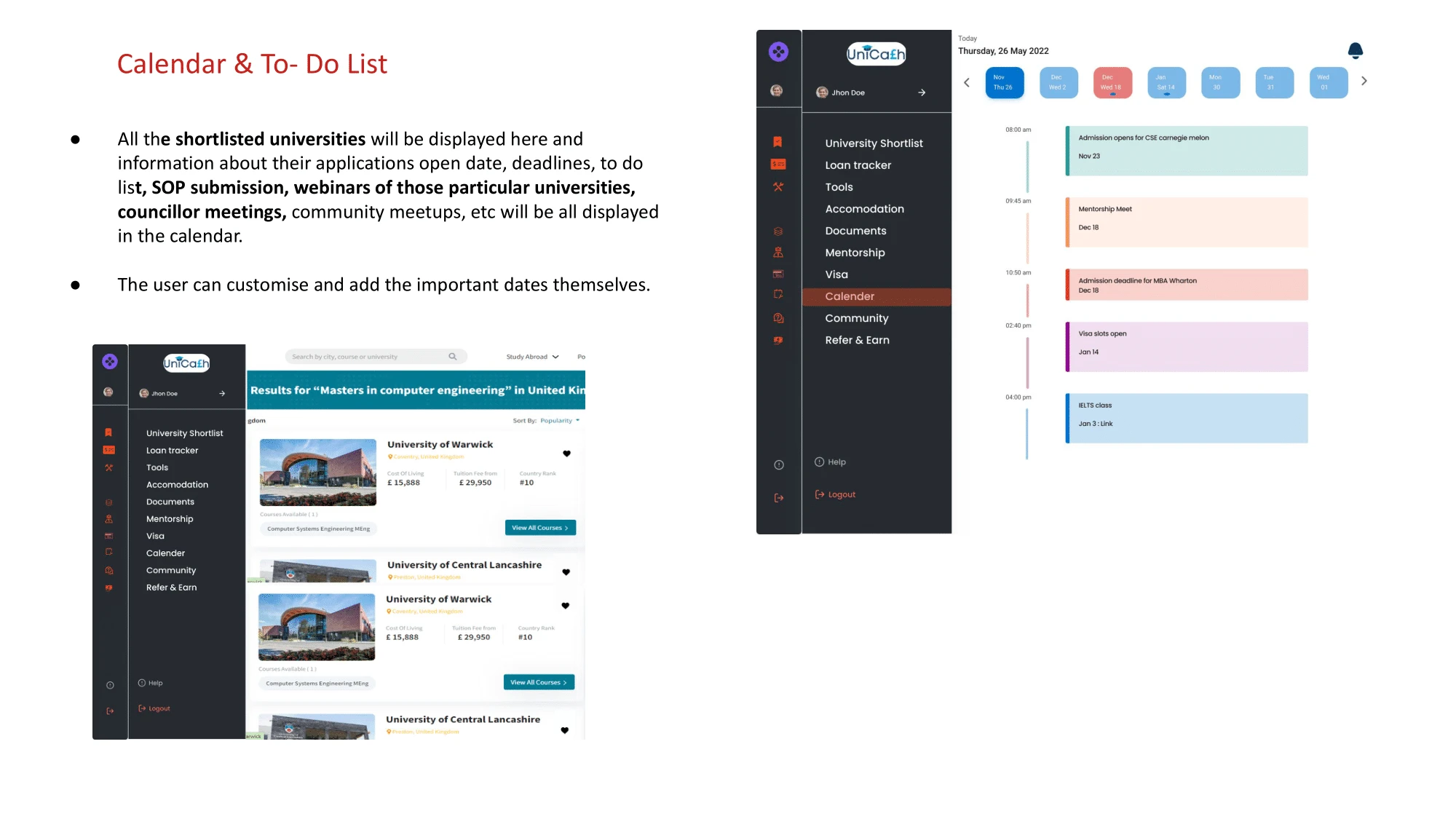This screenshot has height=819, width=1456.
Task: Select the Jan Sat 14 date chip
Action: pos(1166,82)
